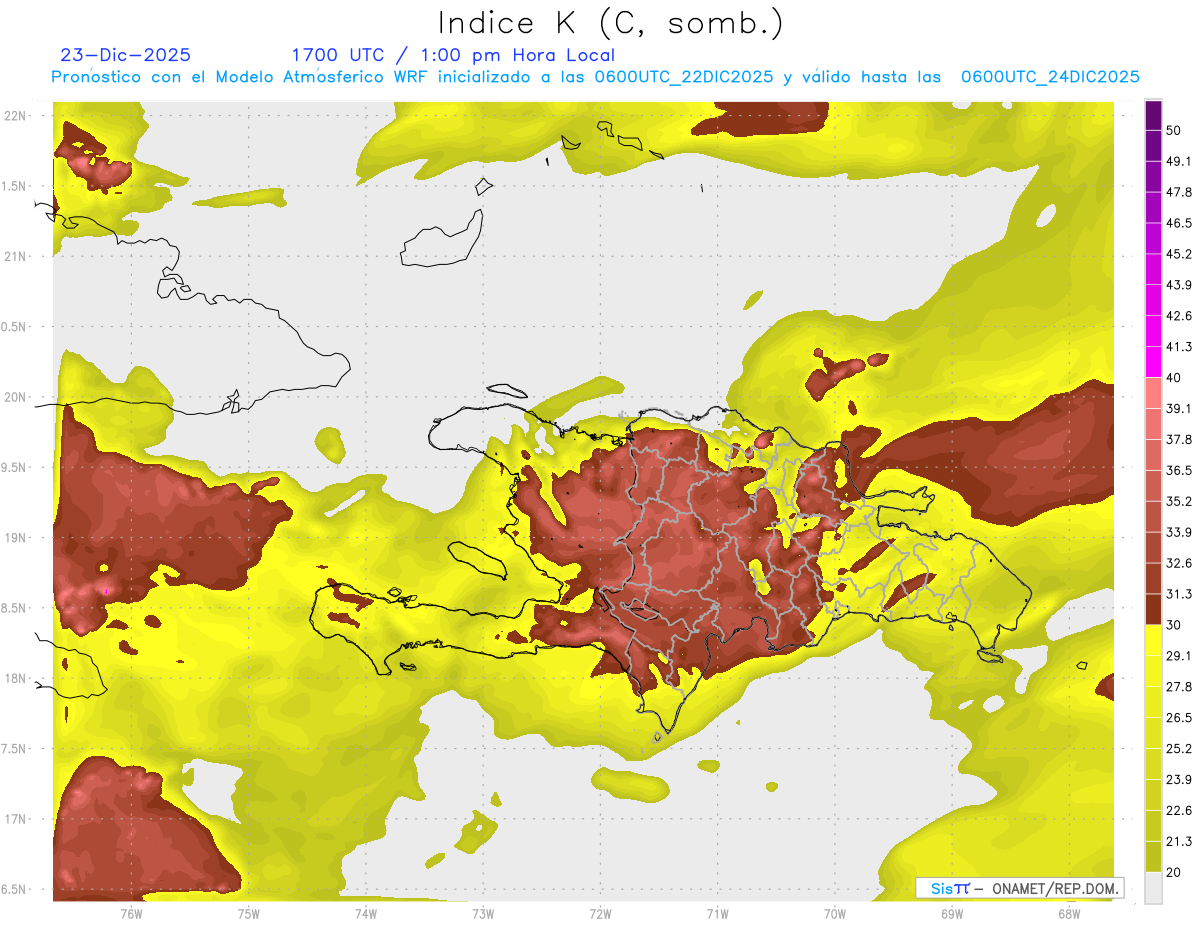Pick the dark brown legend band between 30 and 31.3
This screenshot has height=927, width=1200.
[x=1153, y=610]
